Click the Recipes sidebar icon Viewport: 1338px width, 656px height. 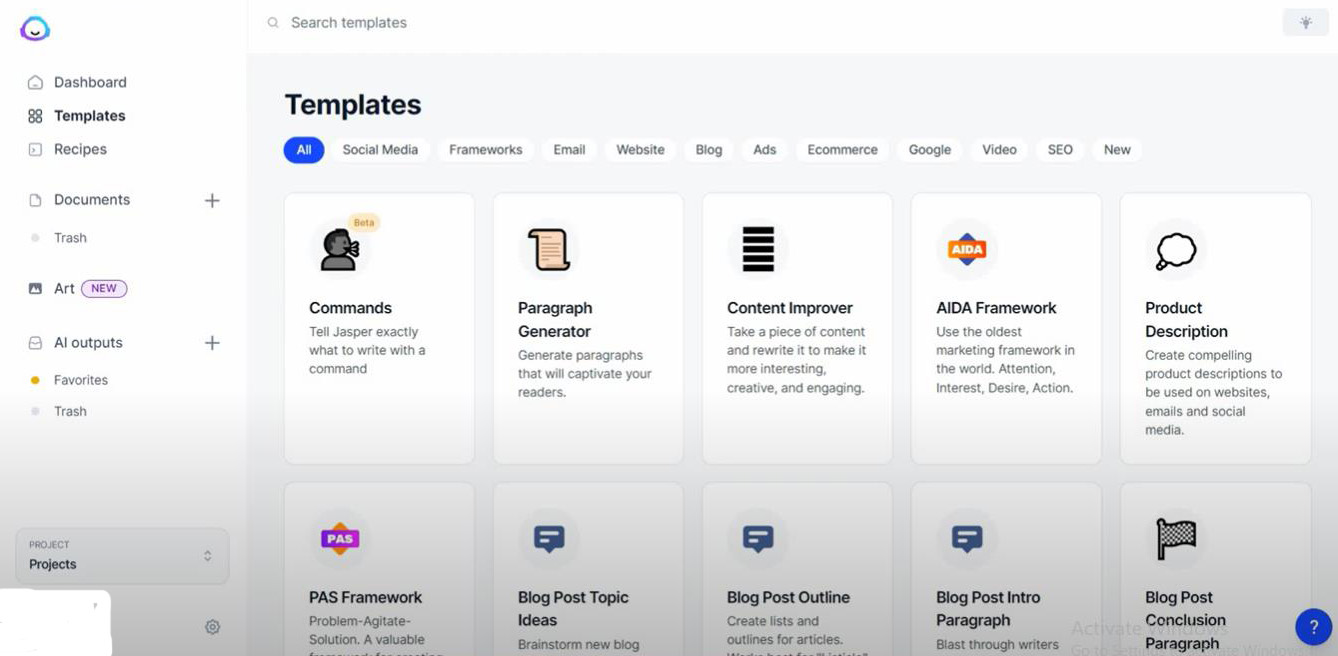35,149
